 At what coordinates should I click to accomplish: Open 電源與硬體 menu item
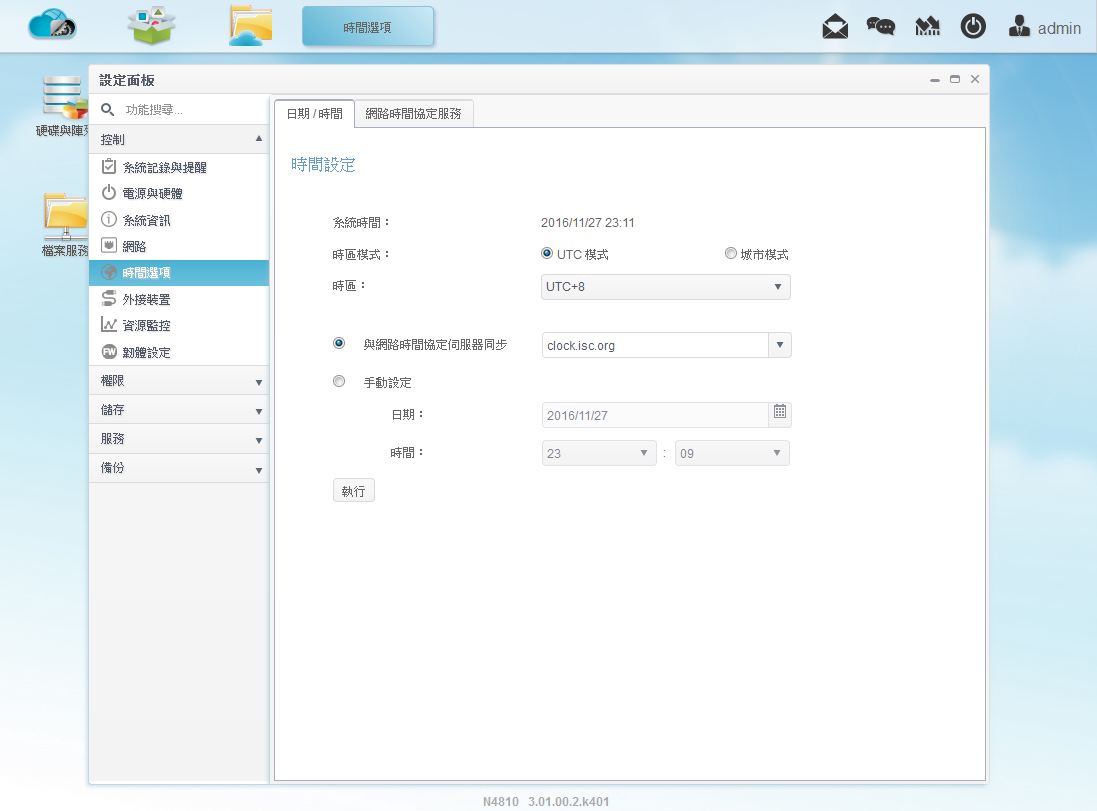click(x=179, y=193)
